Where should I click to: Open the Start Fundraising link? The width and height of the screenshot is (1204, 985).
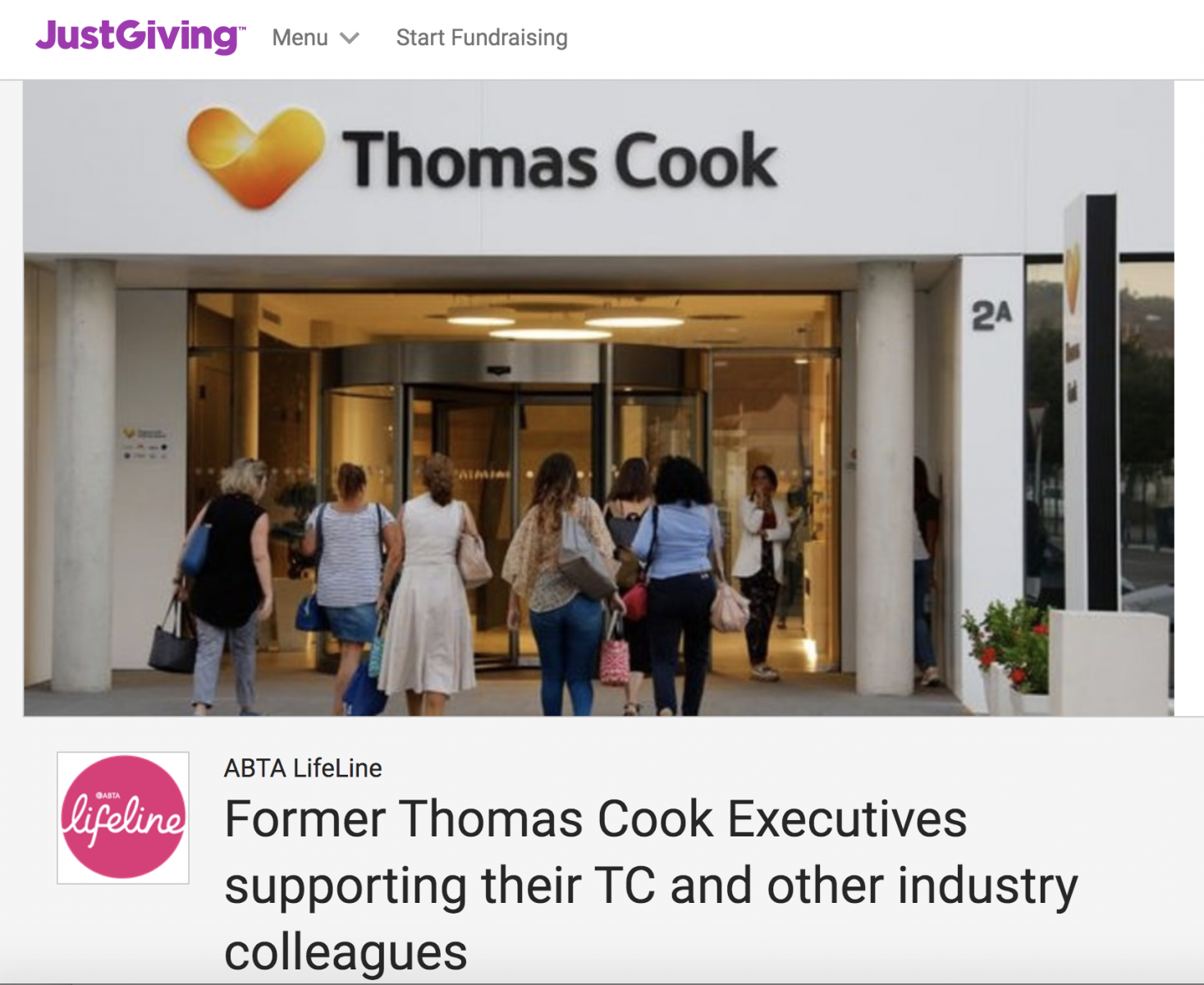point(482,38)
